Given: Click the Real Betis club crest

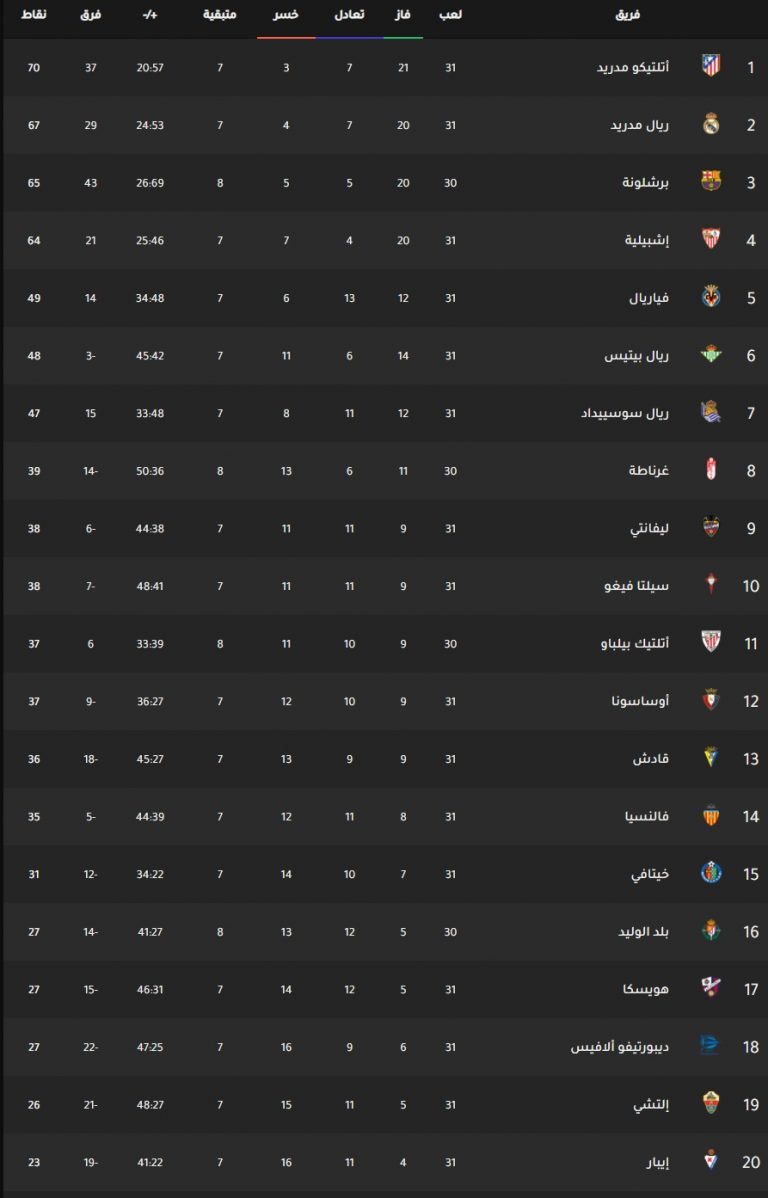Looking at the screenshot, I should pos(711,355).
